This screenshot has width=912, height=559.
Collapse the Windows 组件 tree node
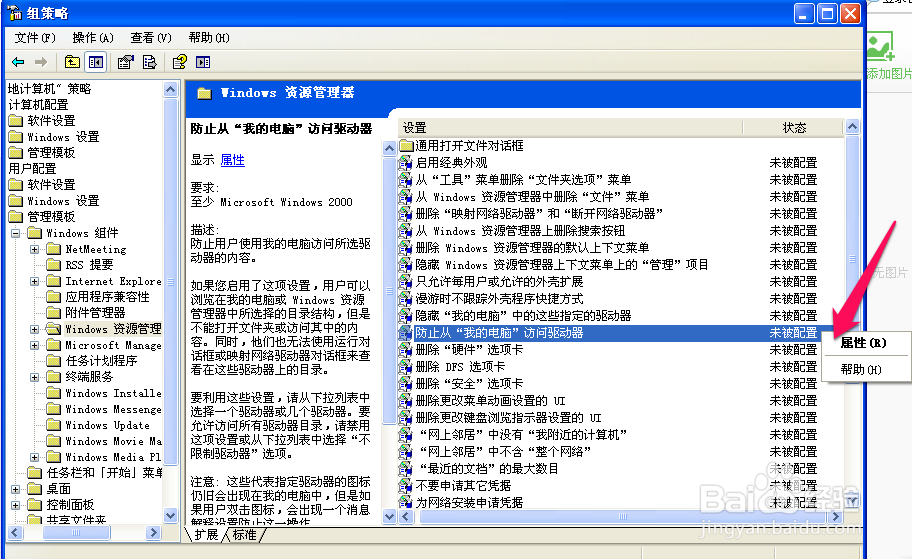(16, 233)
